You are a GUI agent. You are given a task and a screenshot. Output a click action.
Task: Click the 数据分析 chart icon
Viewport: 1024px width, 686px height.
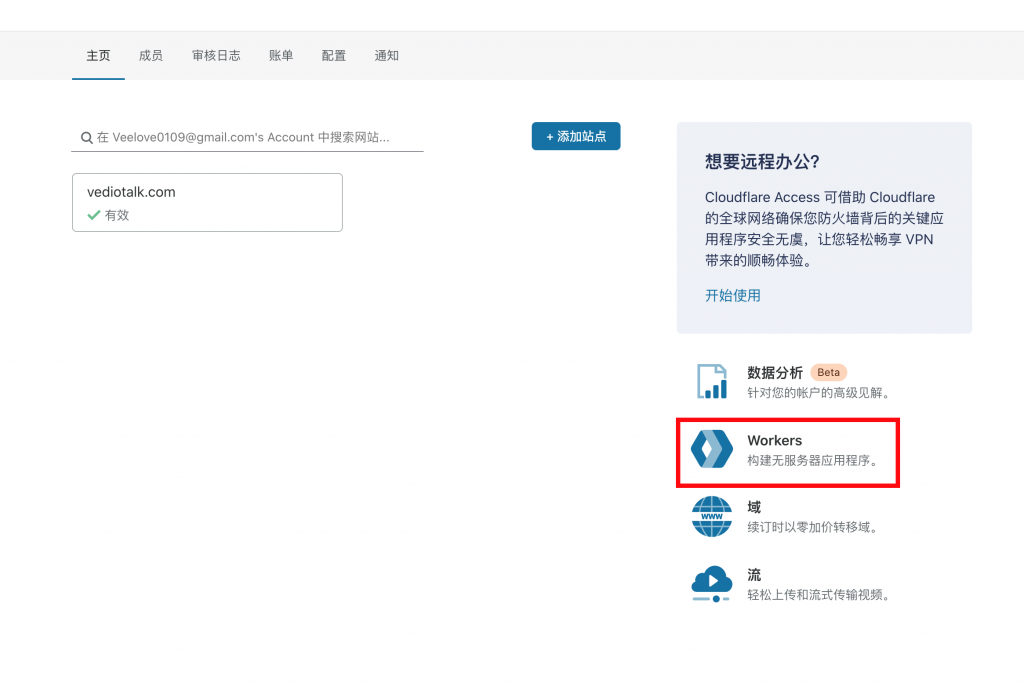tap(712, 382)
